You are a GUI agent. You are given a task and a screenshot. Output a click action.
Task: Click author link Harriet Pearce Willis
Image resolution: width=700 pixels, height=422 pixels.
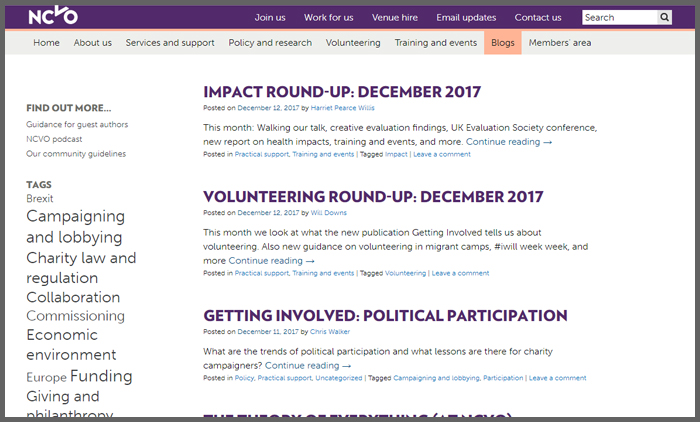(342, 108)
